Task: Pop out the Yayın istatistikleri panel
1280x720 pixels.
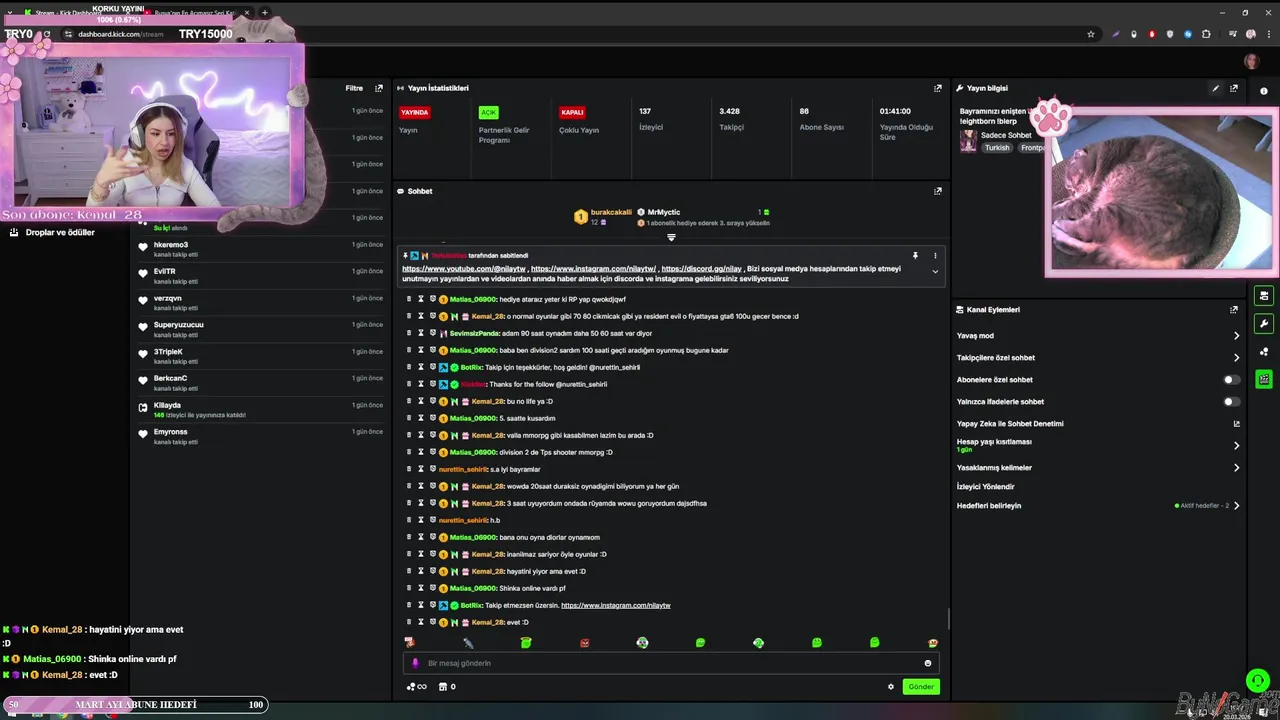Action: tap(937, 88)
